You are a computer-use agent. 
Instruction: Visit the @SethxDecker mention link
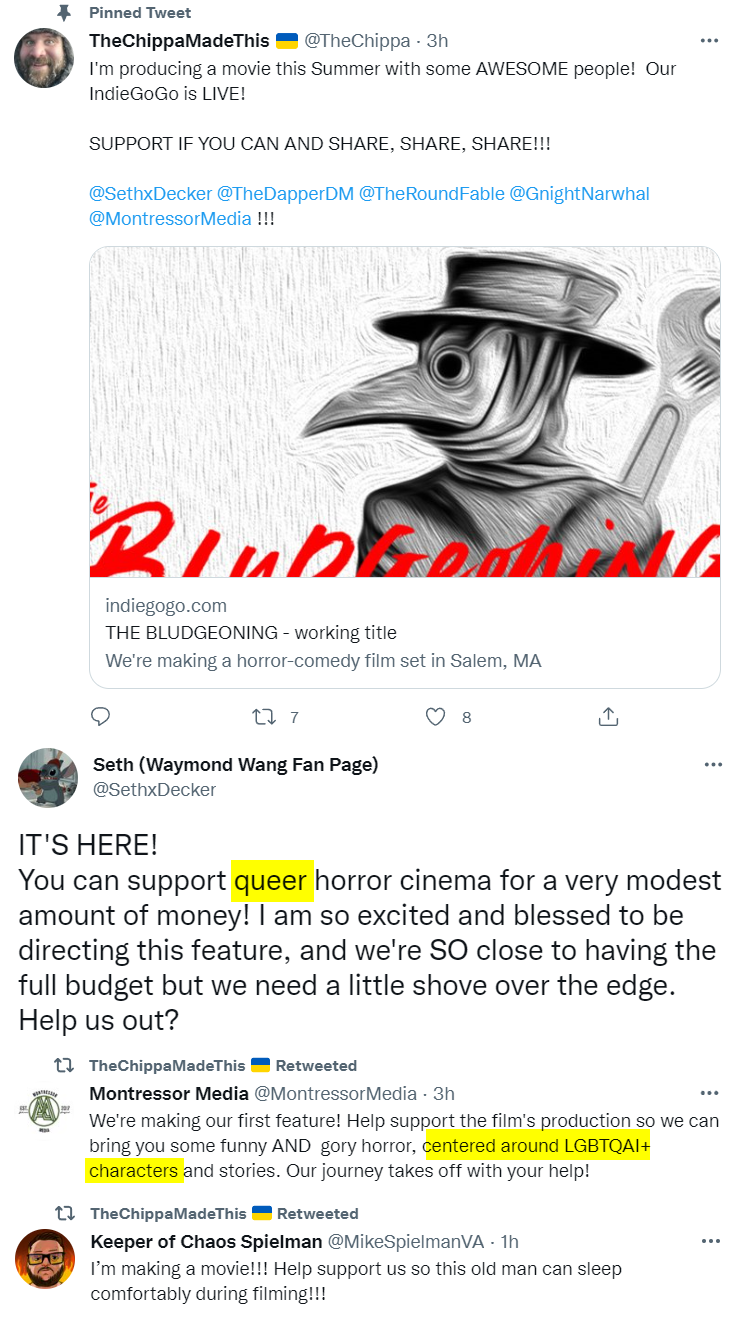(x=150, y=194)
